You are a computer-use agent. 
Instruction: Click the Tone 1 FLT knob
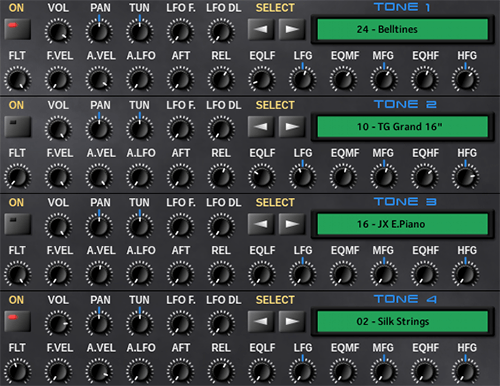click(x=18, y=79)
